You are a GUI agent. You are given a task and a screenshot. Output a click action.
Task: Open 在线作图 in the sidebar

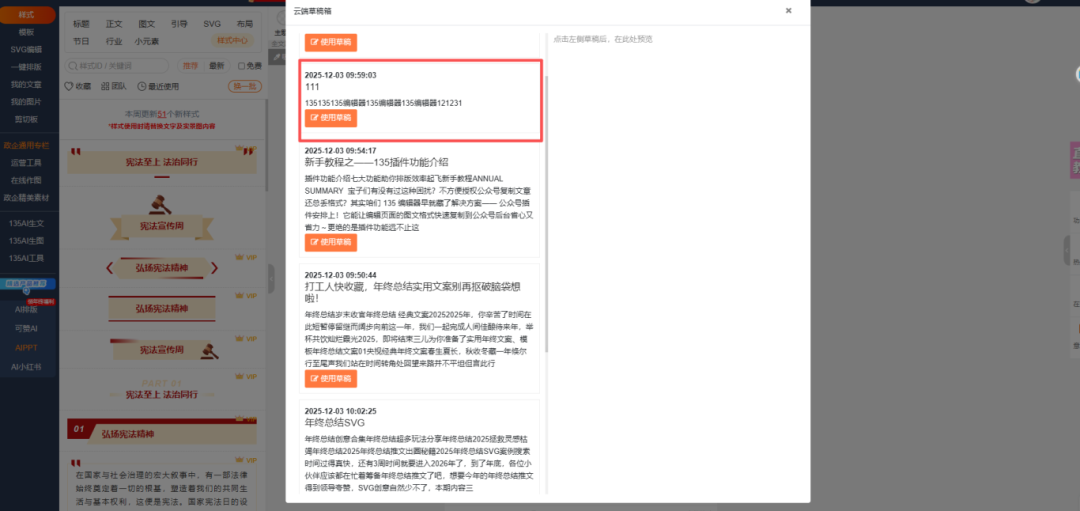coord(28,180)
